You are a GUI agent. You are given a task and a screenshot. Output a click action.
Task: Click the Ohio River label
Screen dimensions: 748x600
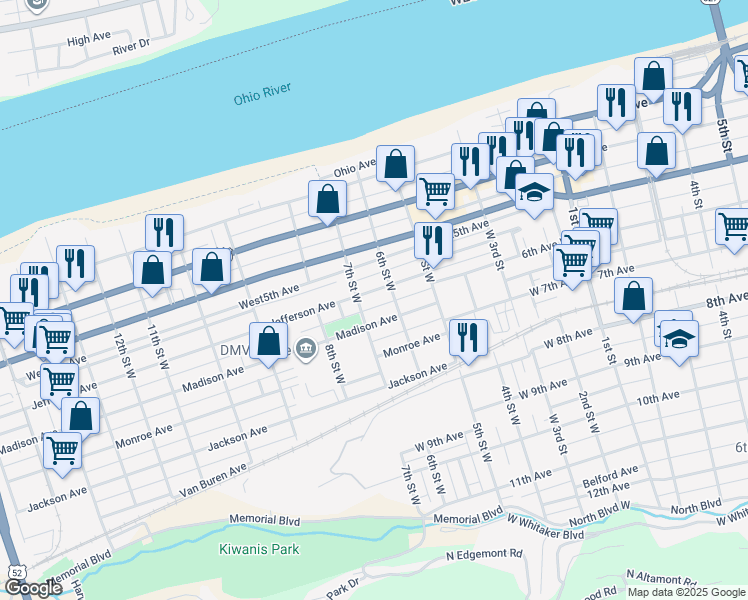[262, 96]
